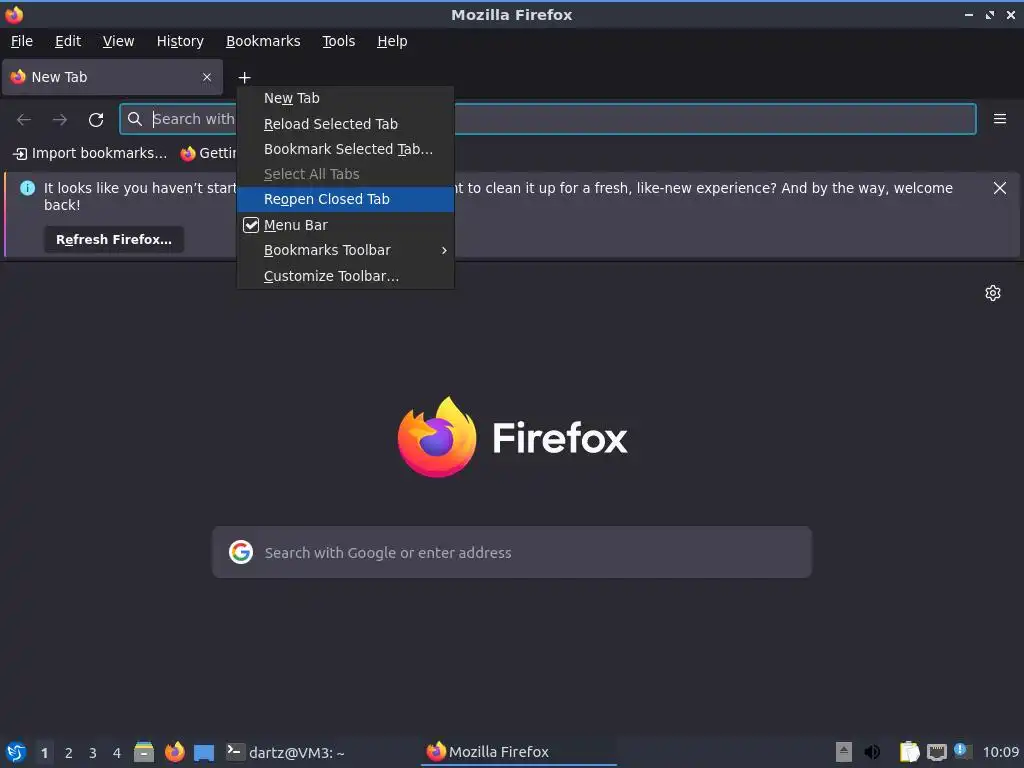Select New Tab in context menu

[345, 98]
